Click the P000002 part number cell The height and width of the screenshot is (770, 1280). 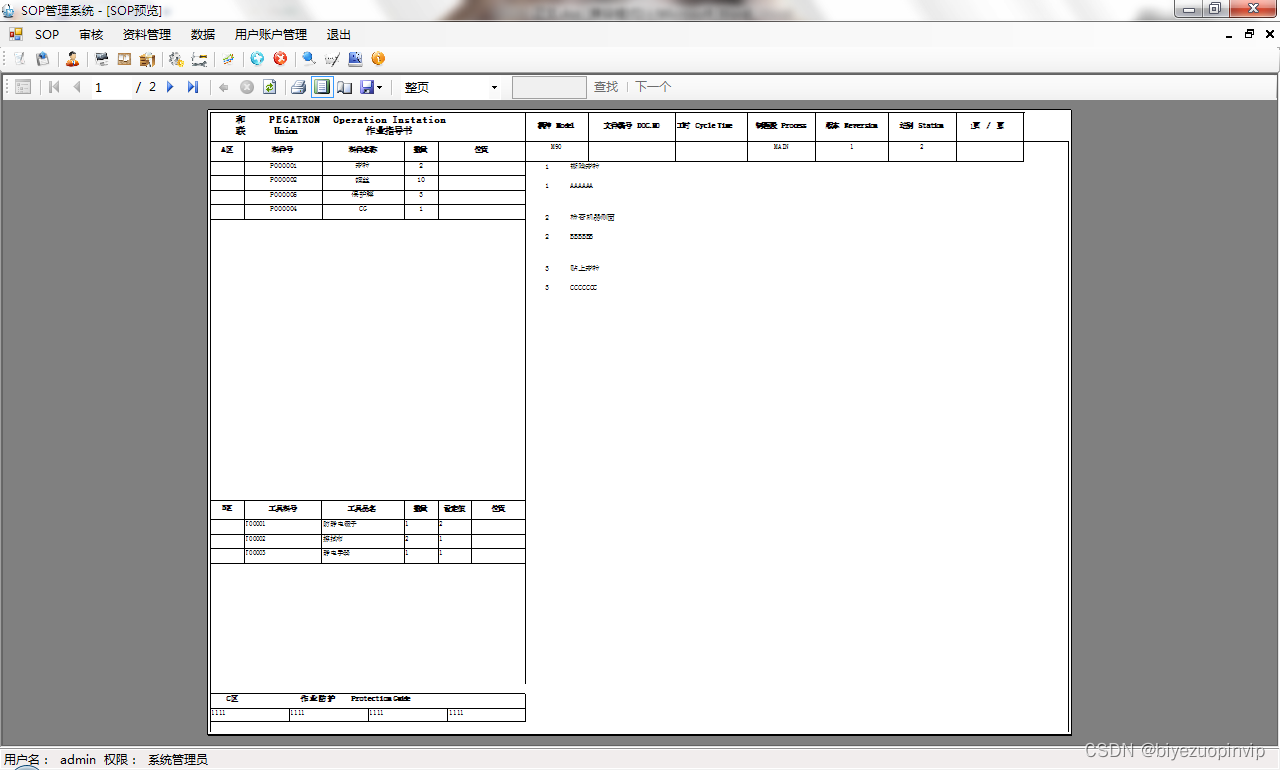pyautogui.click(x=283, y=180)
